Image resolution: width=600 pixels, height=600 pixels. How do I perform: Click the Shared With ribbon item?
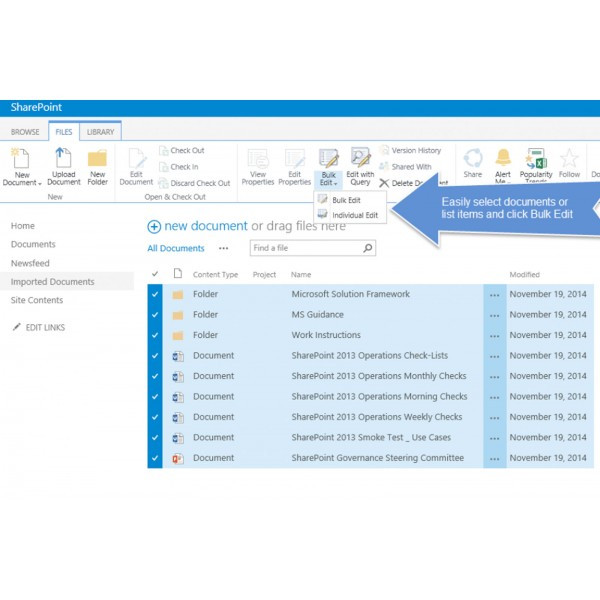[x=405, y=167]
